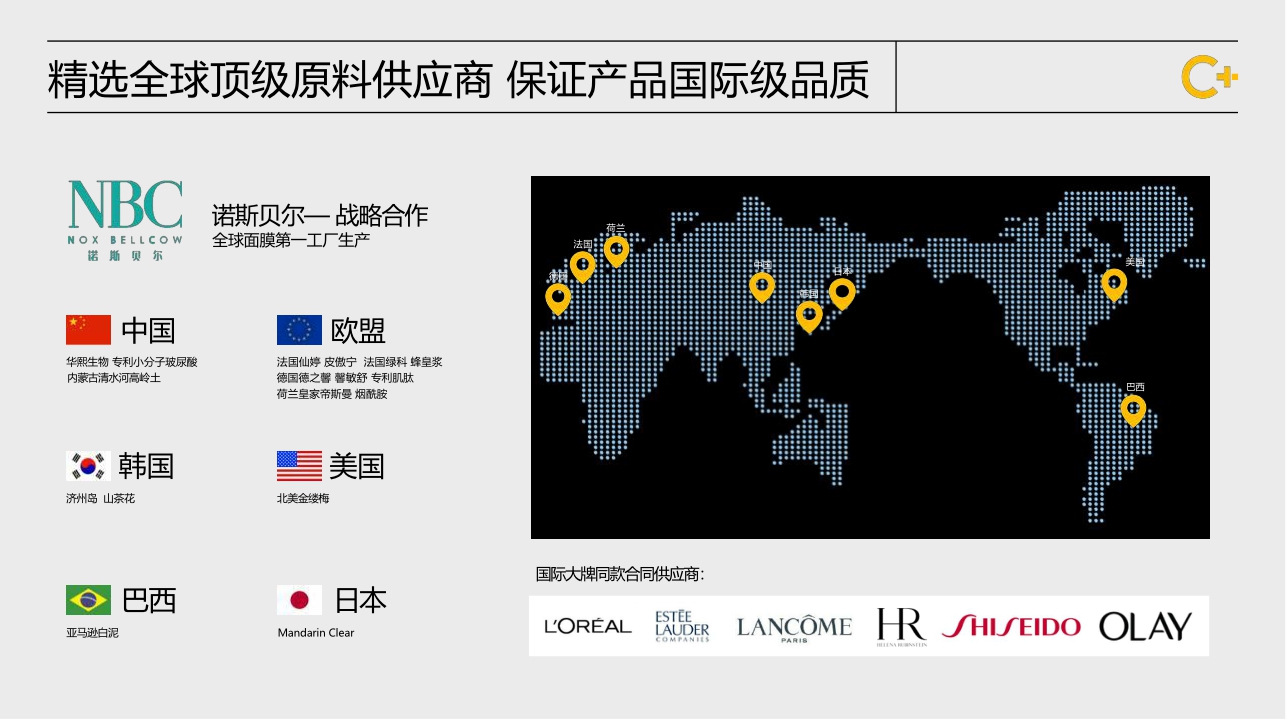Expand the 韩国 map marker
This screenshot has width=1286, height=719.
coord(808,313)
